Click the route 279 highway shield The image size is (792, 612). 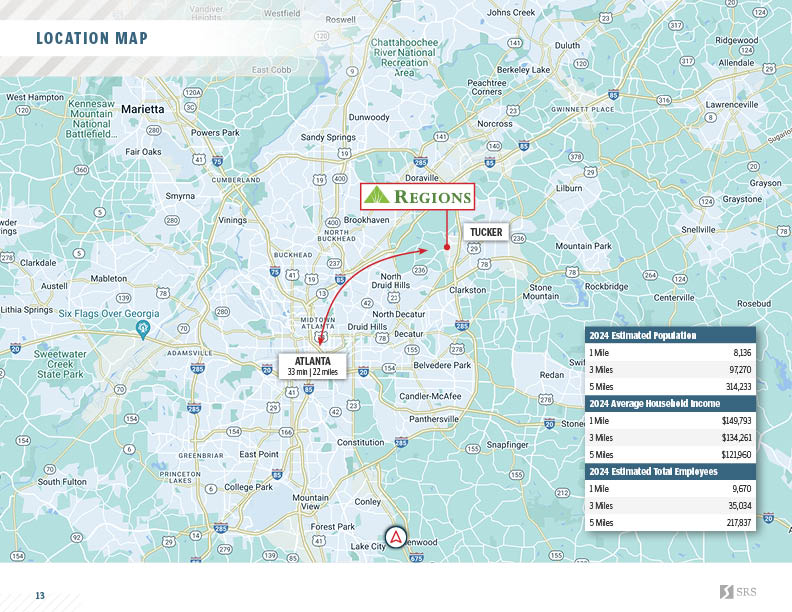(225, 549)
